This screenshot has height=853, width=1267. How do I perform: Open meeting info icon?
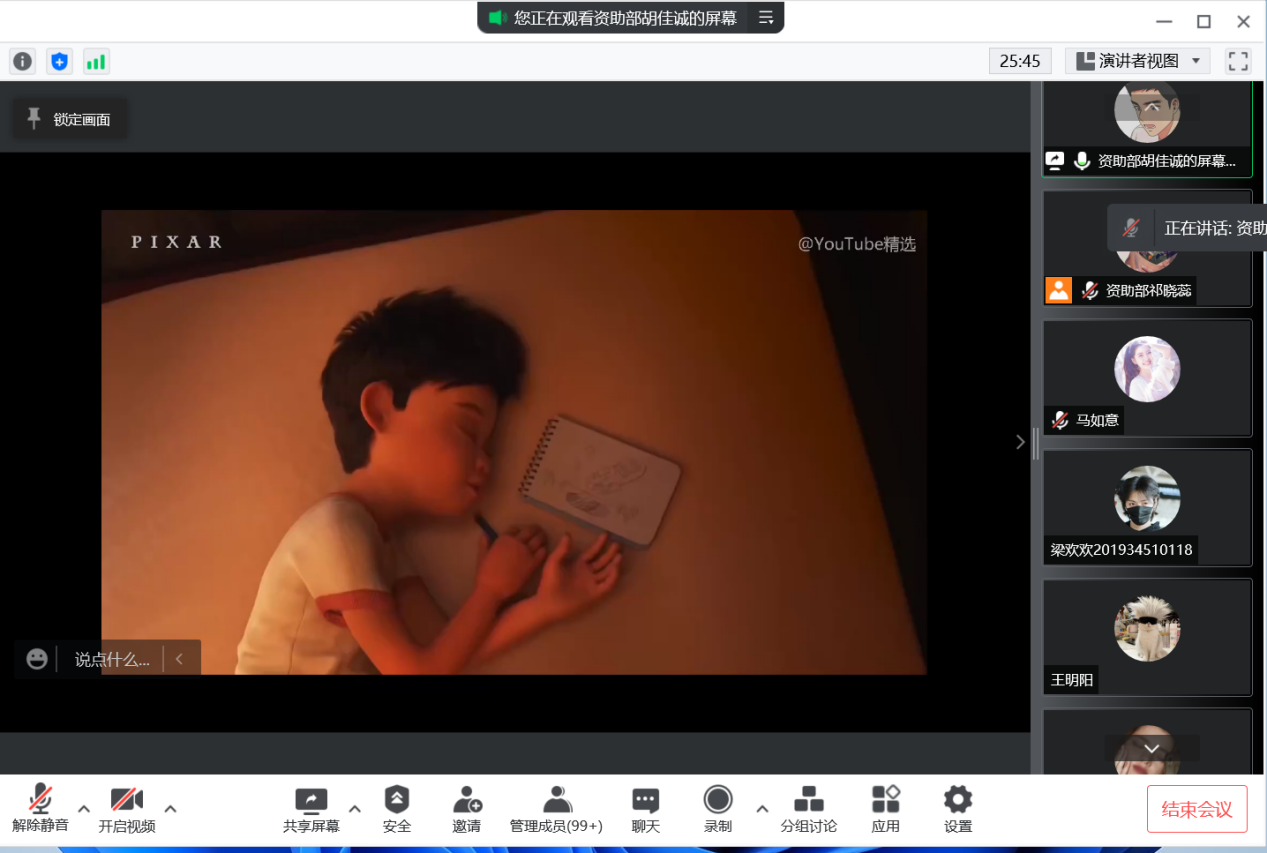tap(22, 61)
